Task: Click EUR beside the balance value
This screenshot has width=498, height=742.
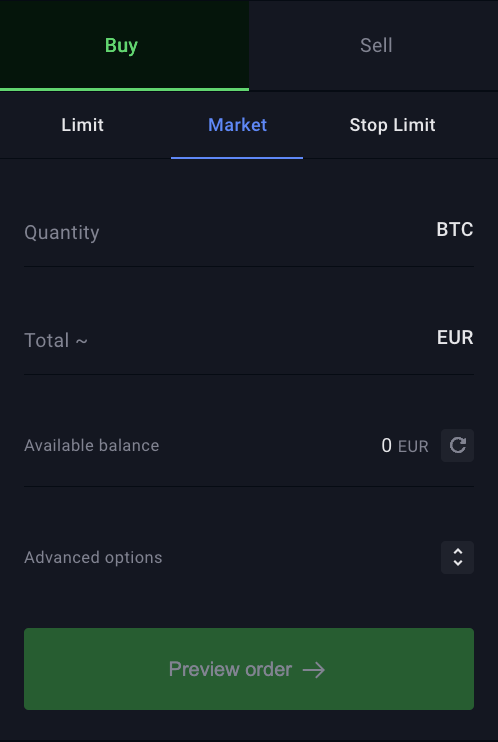Action: pyautogui.click(x=413, y=446)
